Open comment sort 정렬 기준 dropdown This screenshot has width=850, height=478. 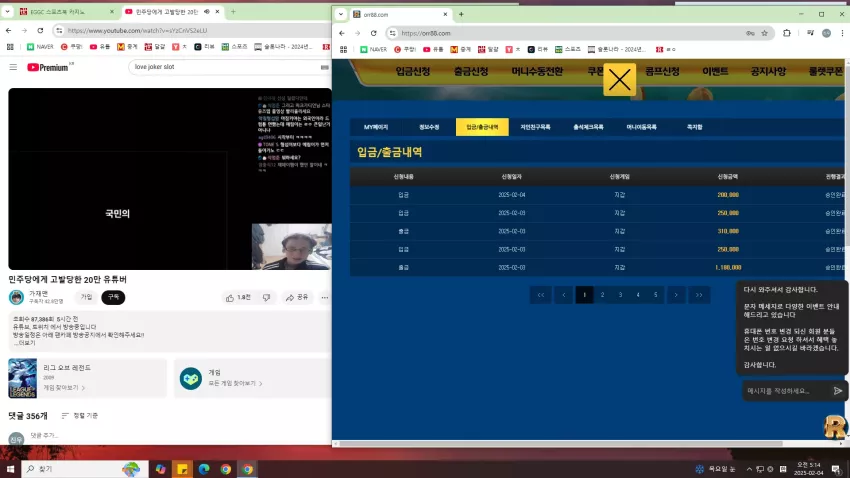click(80, 416)
